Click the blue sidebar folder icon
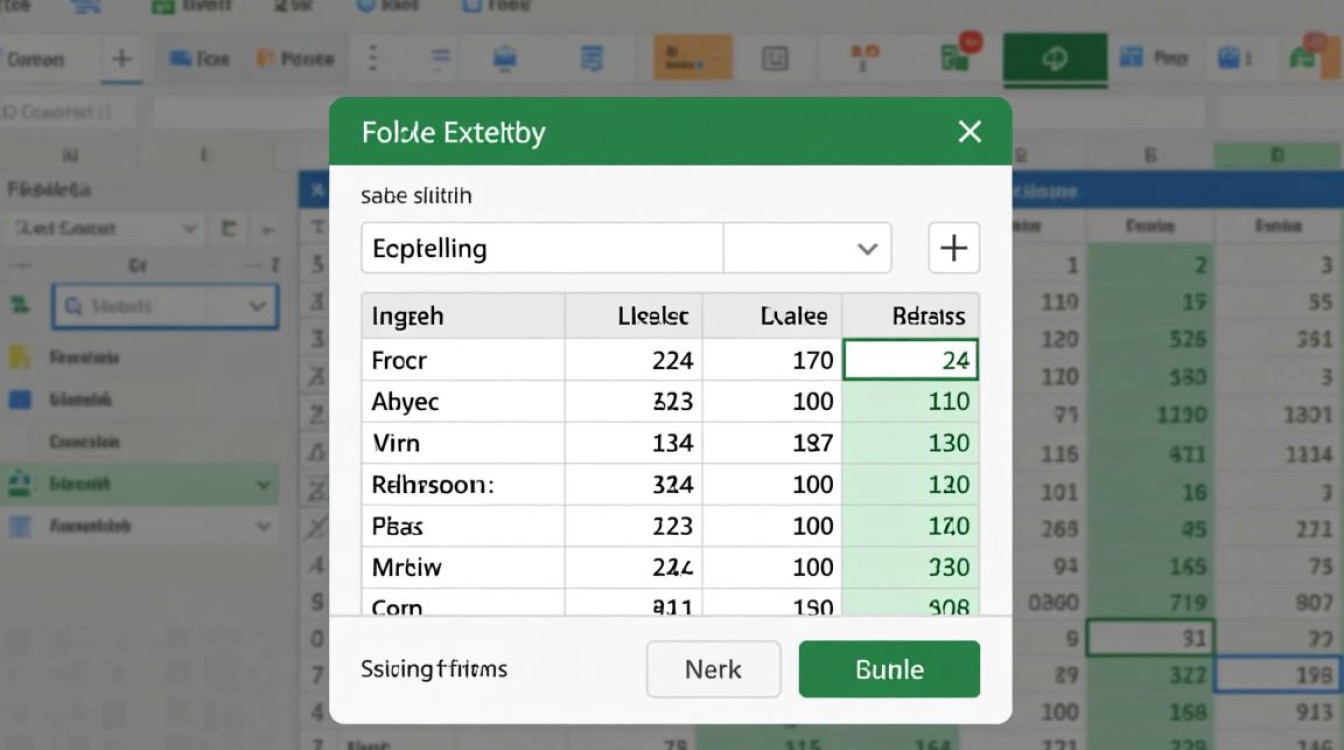 (19, 400)
